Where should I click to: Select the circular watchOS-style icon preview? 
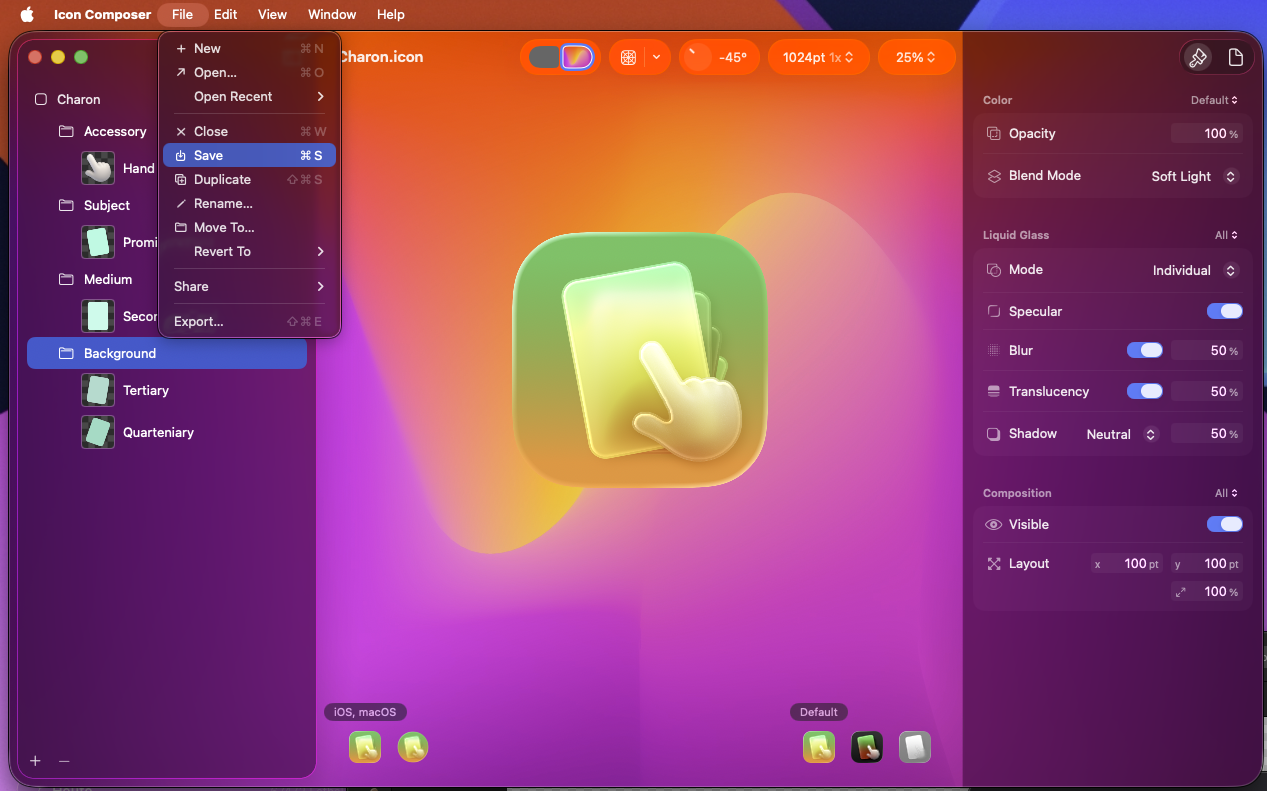pyautogui.click(x=413, y=747)
